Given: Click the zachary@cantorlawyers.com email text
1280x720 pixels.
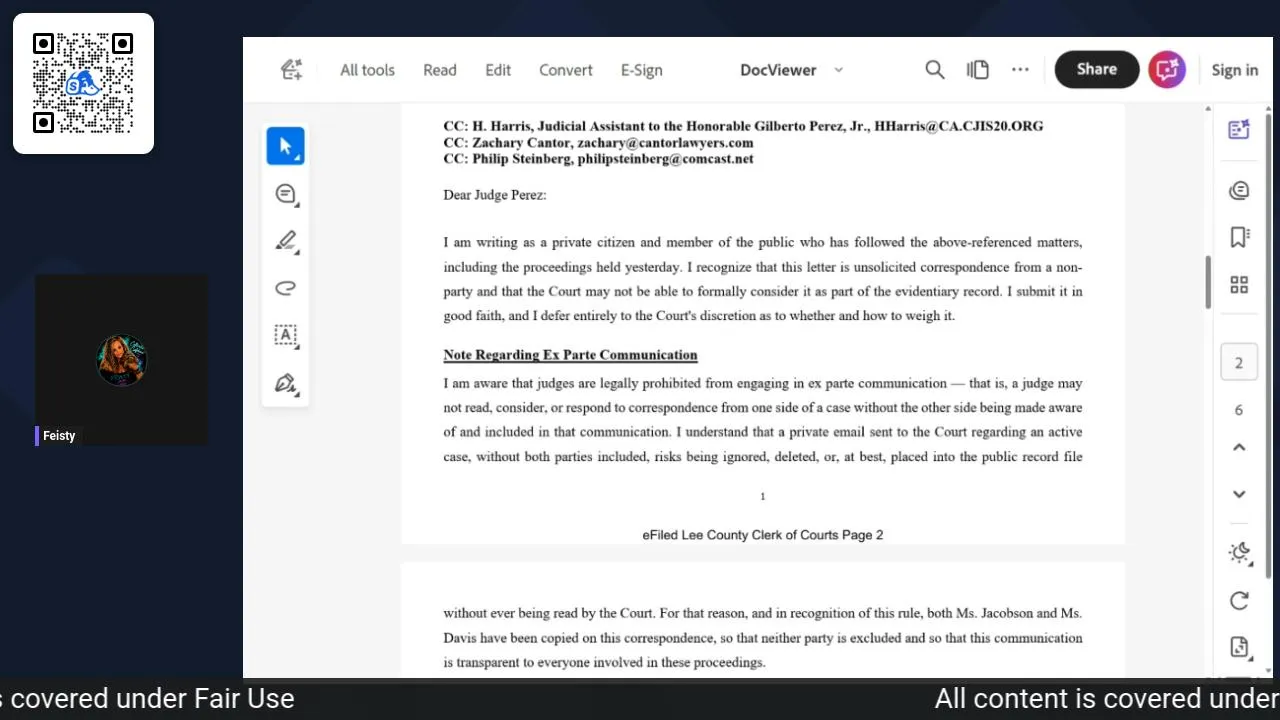Looking at the screenshot, I should click(665, 143).
